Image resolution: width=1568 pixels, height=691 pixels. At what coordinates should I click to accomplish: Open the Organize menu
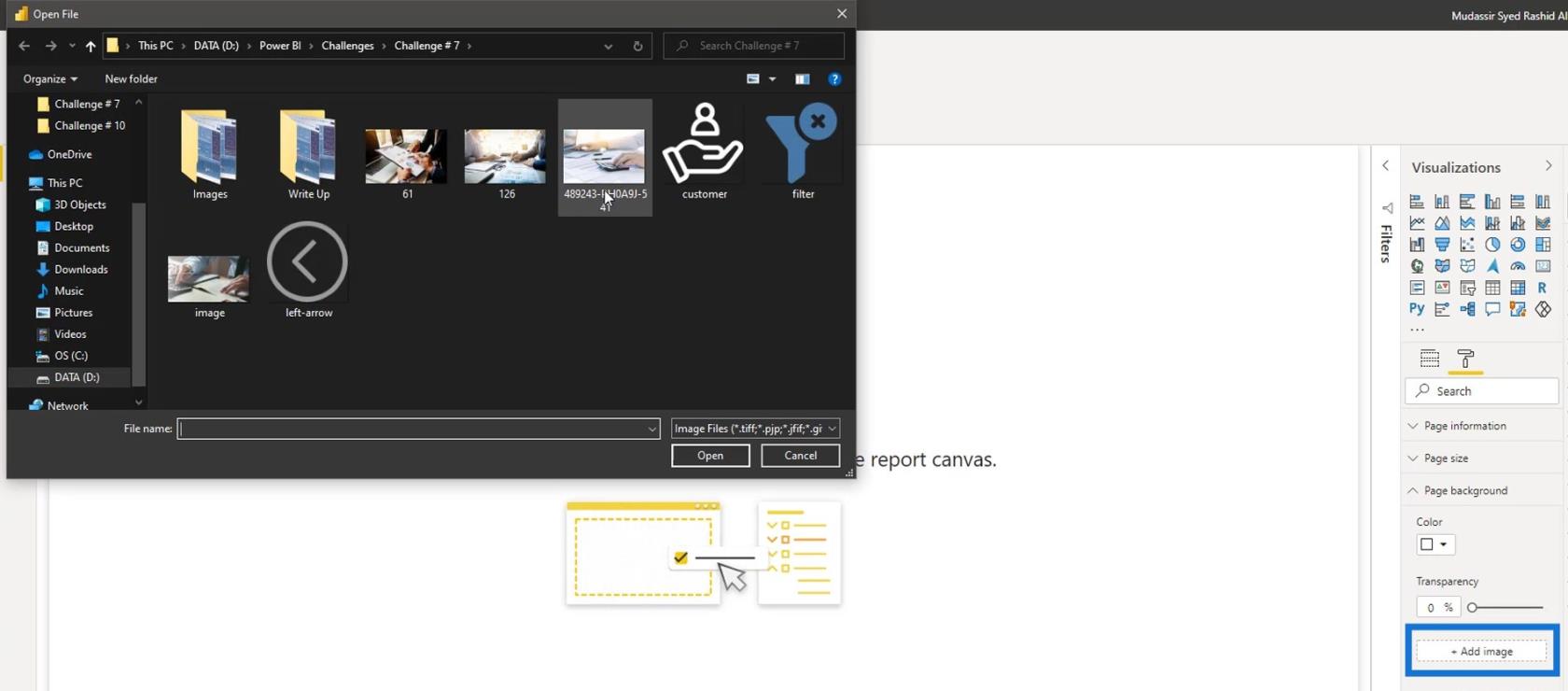[50, 79]
